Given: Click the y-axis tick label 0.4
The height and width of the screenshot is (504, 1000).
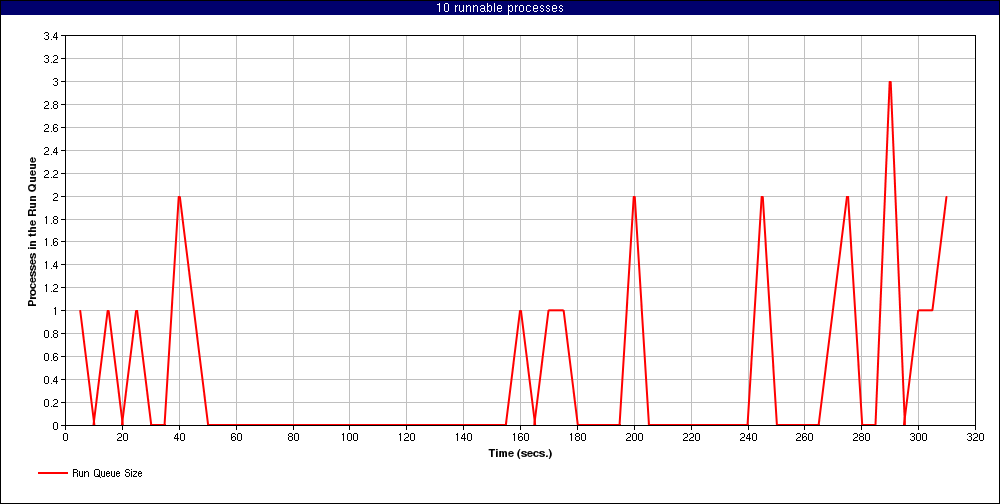Looking at the screenshot, I should 52,380.
